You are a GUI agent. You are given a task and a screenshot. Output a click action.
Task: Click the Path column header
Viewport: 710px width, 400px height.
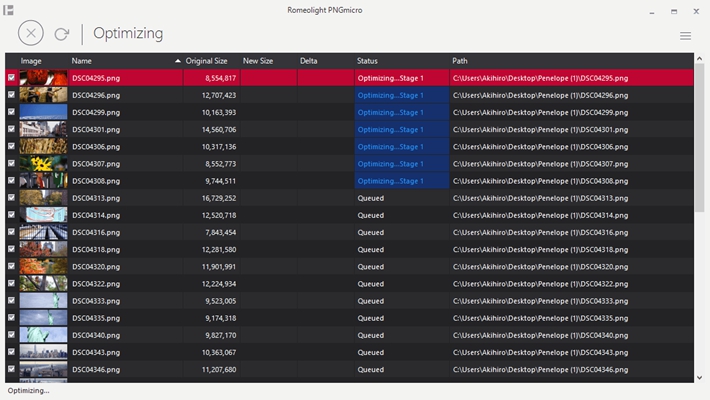click(x=459, y=61)
